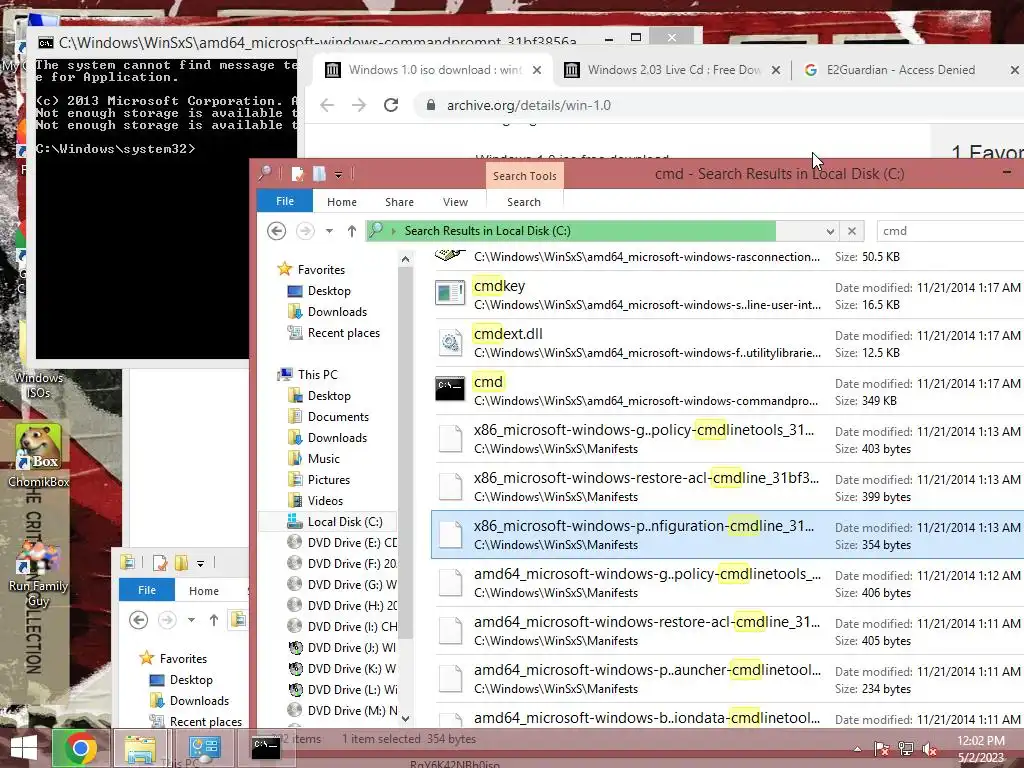Open Pictures under This PC

coord(328,480)
